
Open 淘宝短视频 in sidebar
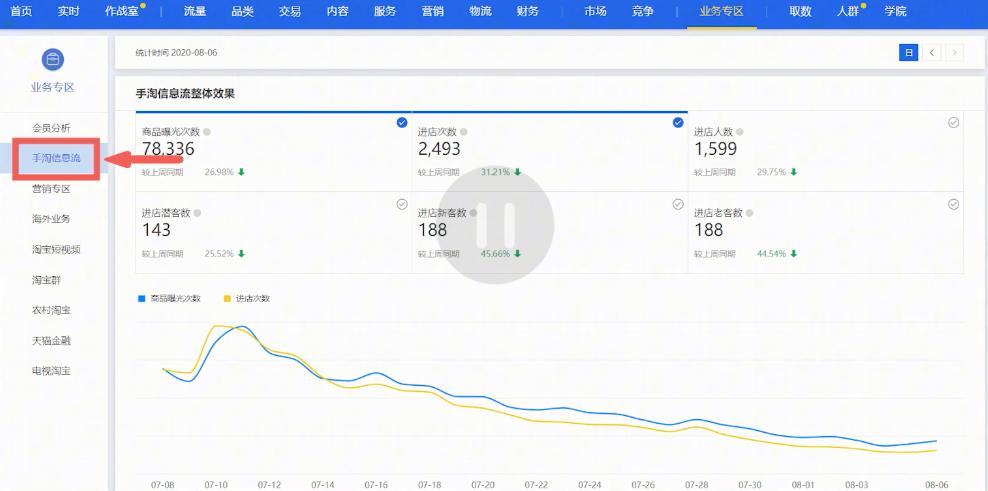click(57, 249)
